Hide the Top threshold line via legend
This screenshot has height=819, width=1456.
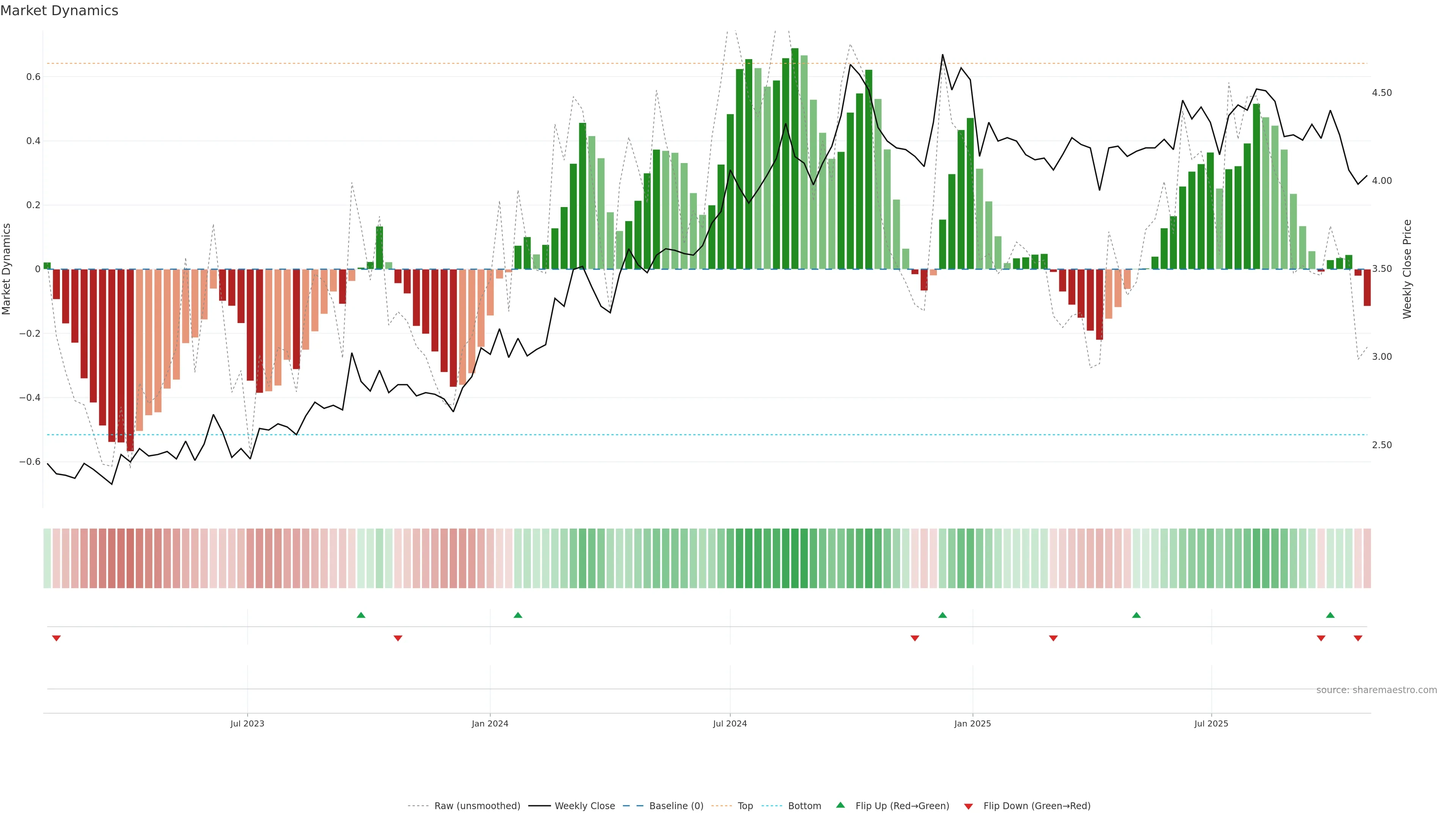(x=745, y=806)
